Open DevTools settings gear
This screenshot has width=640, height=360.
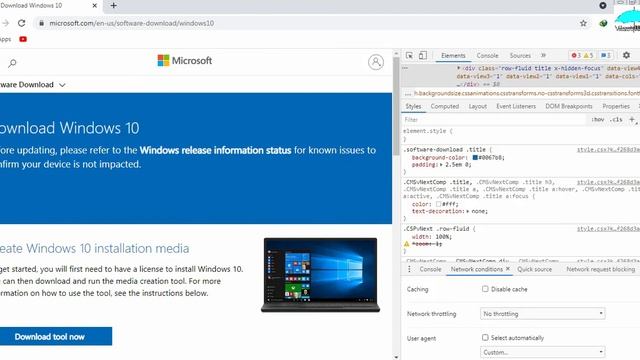pos(626,55)
